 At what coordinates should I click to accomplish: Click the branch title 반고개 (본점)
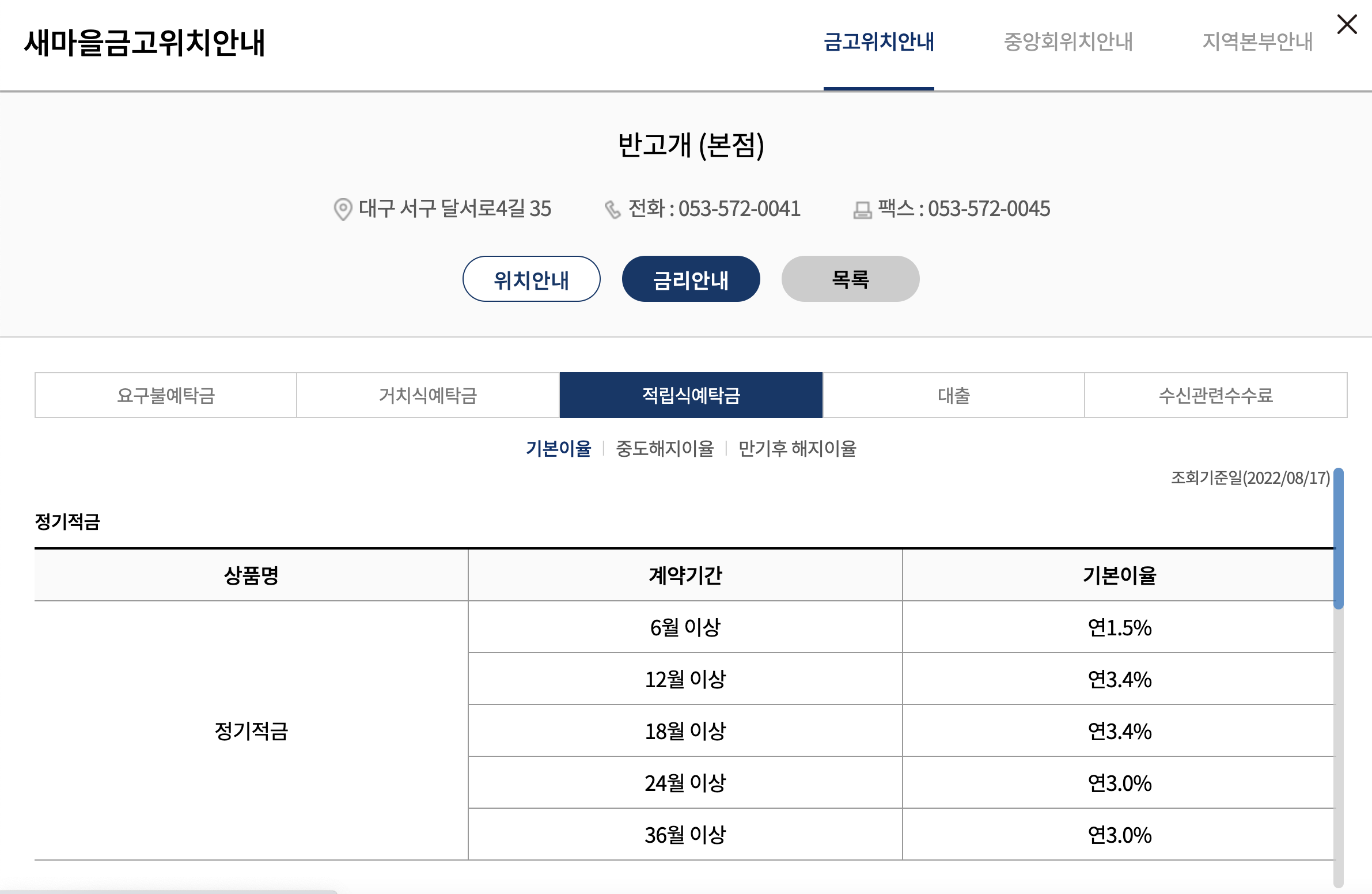pos(691,145)
